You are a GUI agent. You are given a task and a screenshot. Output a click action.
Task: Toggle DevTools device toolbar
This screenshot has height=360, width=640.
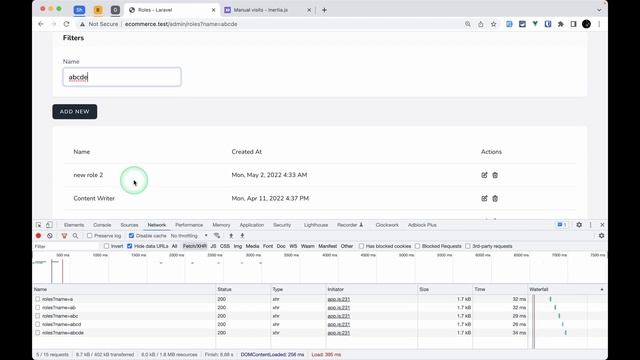[x=49, y=225]
